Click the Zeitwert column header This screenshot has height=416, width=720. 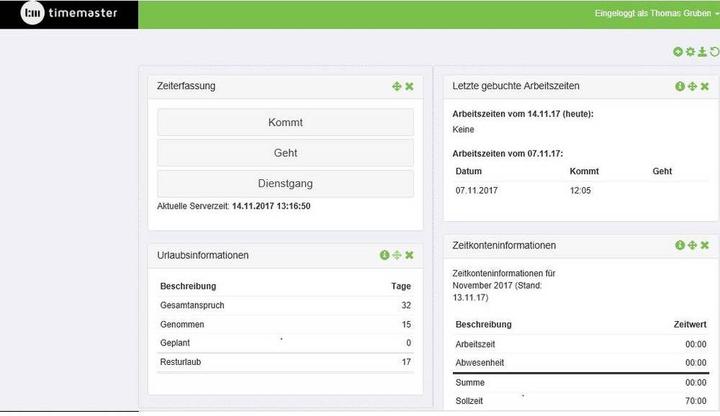point(690,325)
